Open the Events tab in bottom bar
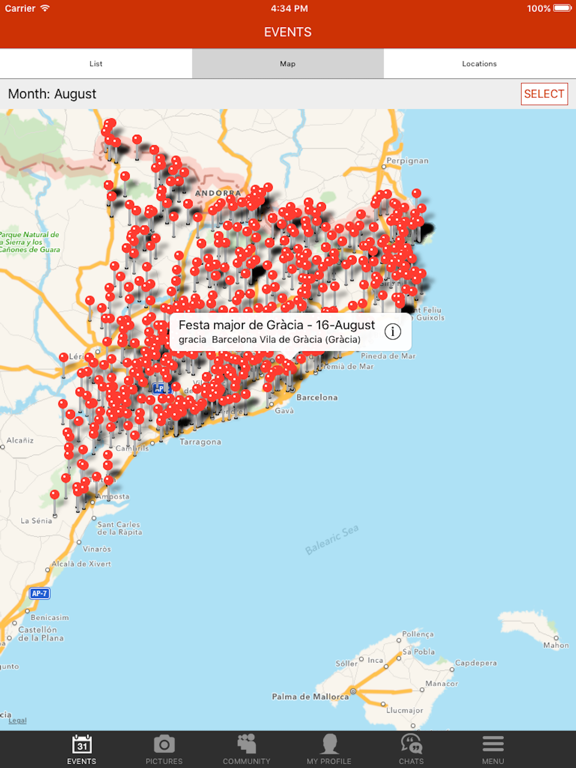Image resolution: width=576 pixels, height=768 pixels. (82, 749)
